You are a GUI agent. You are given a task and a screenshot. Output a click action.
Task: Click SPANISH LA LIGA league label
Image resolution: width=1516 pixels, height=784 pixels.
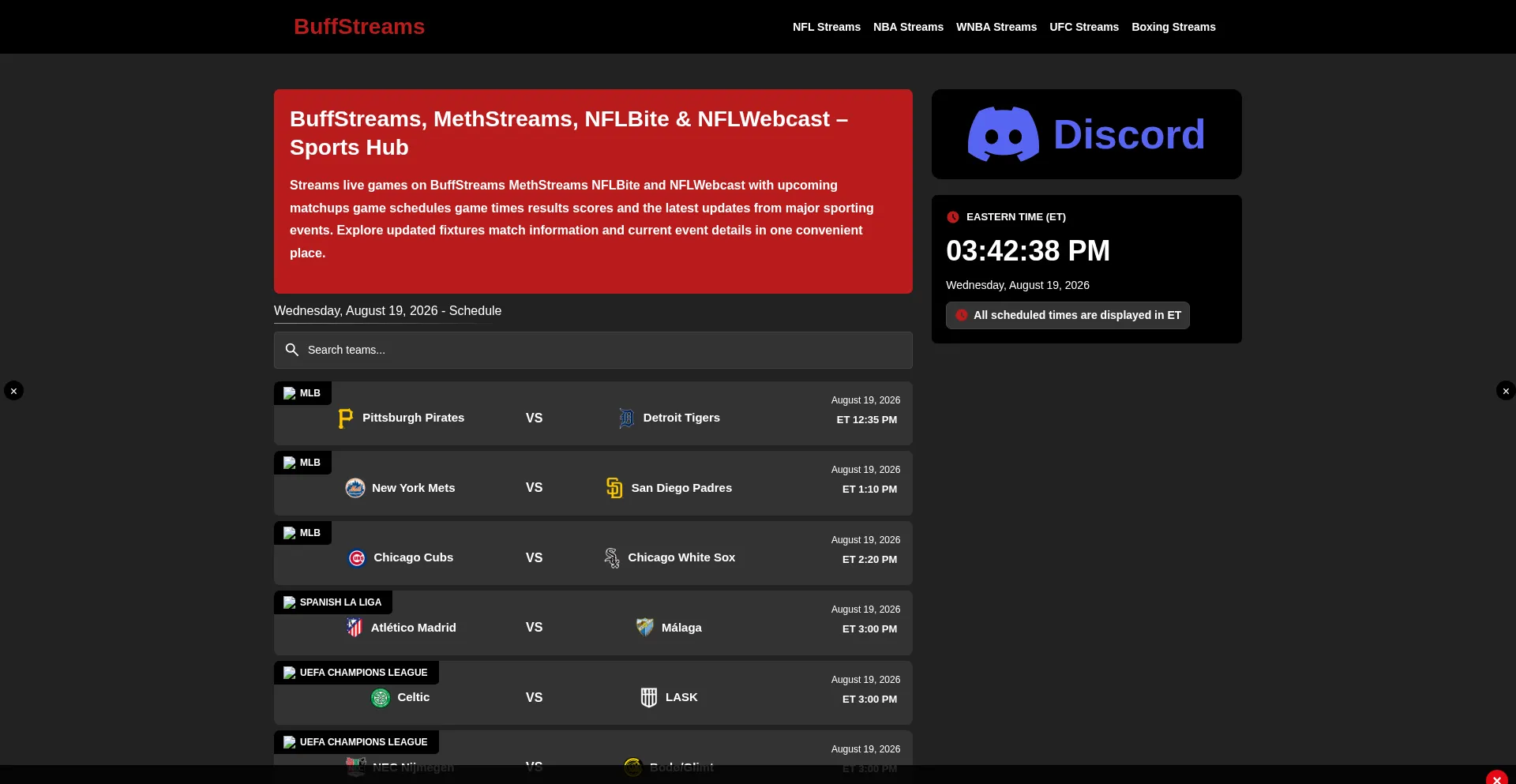coord(340,602)
